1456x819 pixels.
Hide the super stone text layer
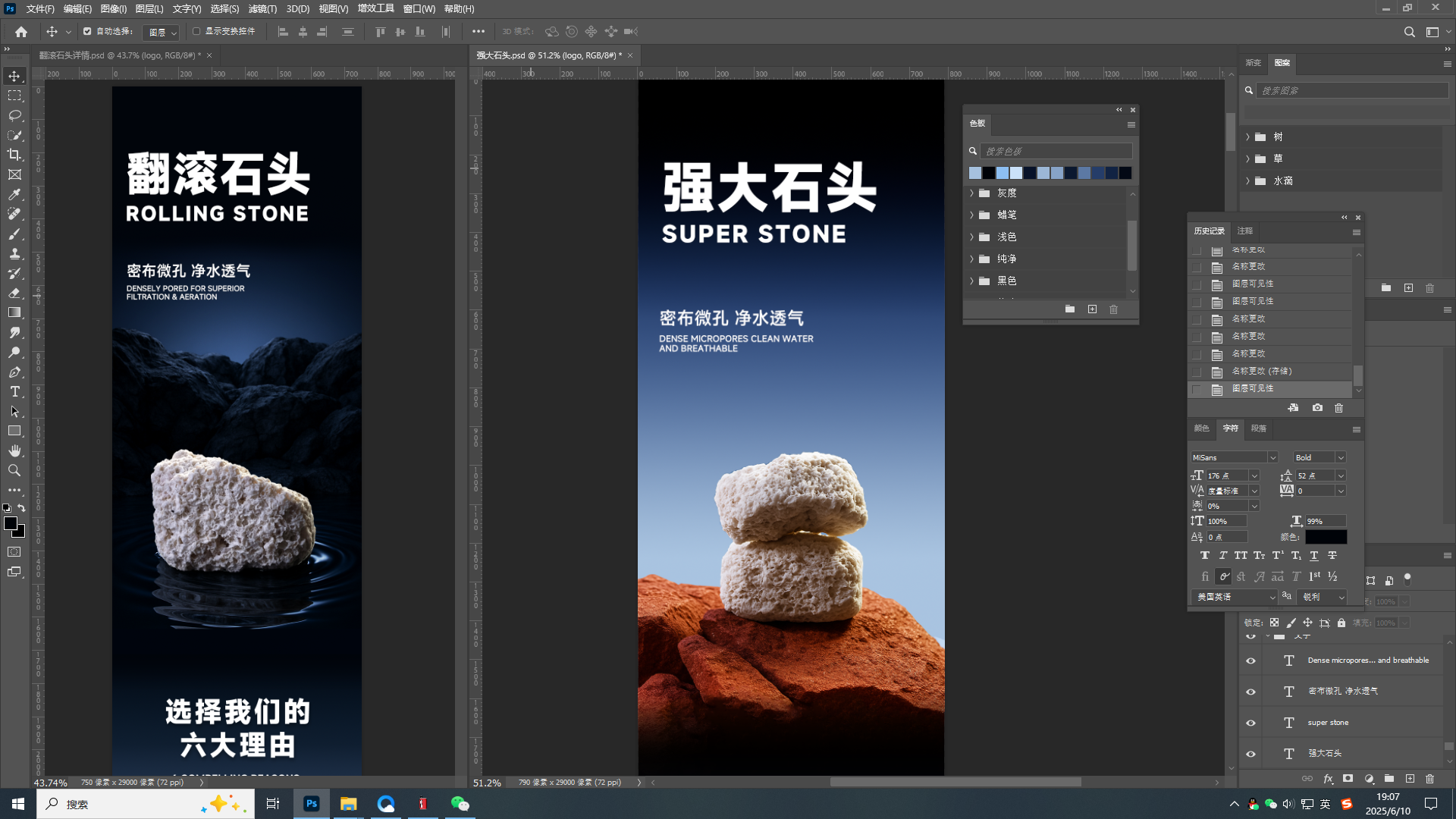coord(1250,723)
